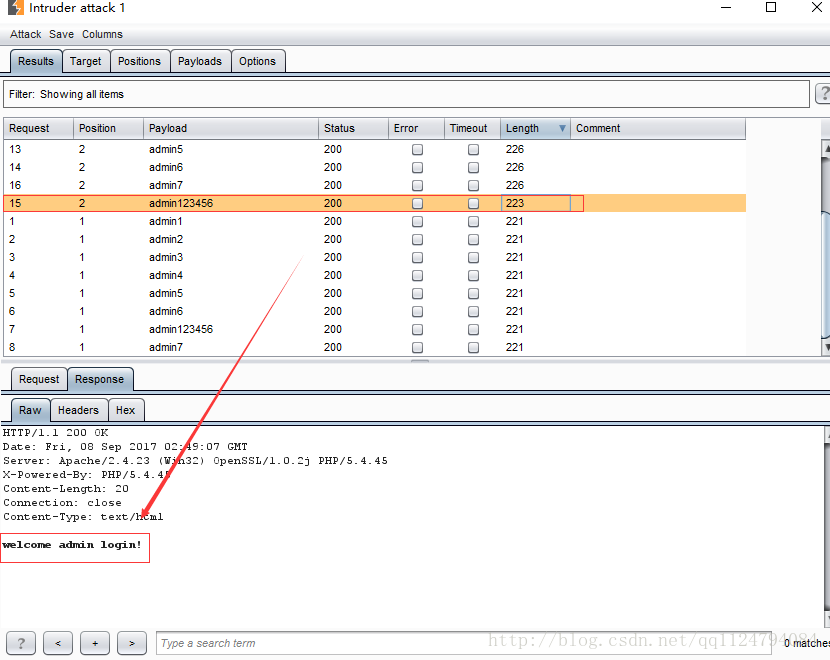Screen dimensions: 830x660
Task: Toggle Error checkbox for request 14
Action: pos(417,167)
